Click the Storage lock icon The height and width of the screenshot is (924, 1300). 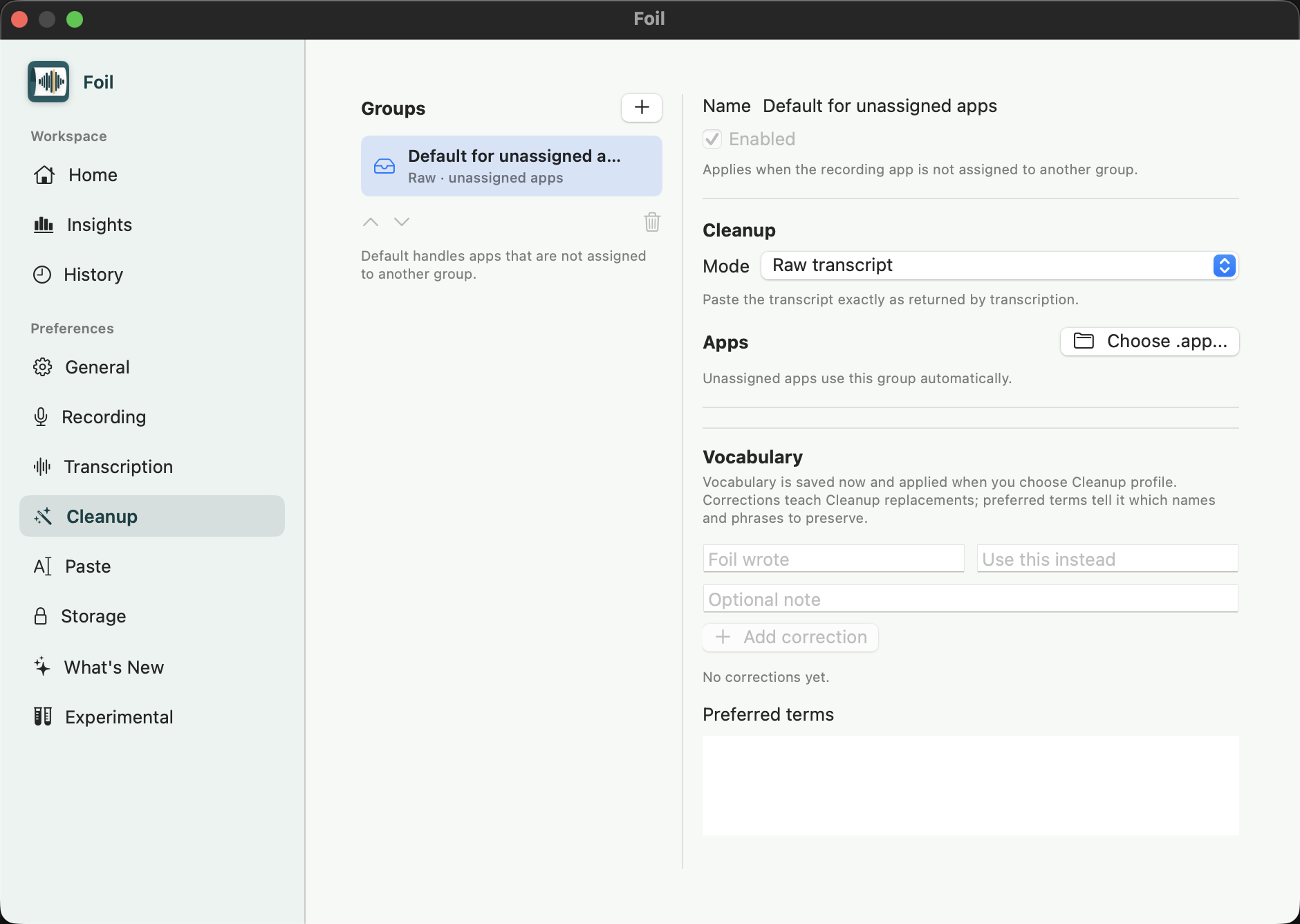point(41,616)
